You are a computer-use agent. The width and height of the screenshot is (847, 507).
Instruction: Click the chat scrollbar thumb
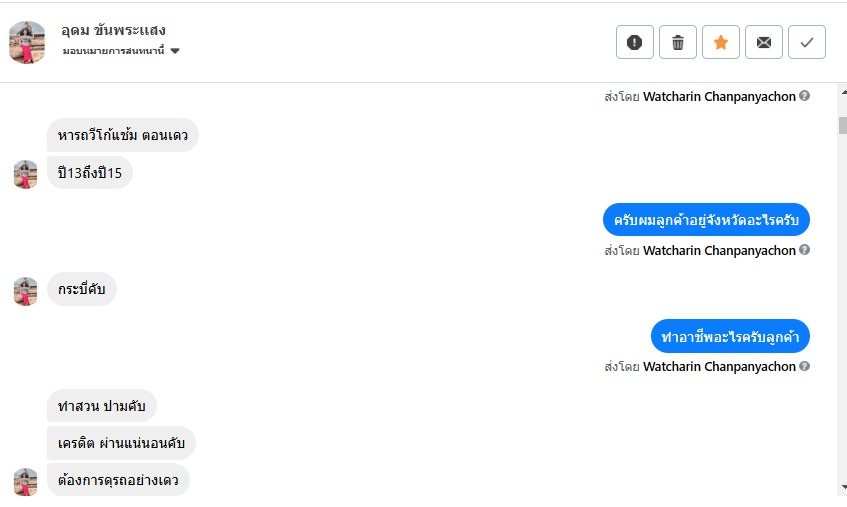pyautogui.click(x=842, y=125)
